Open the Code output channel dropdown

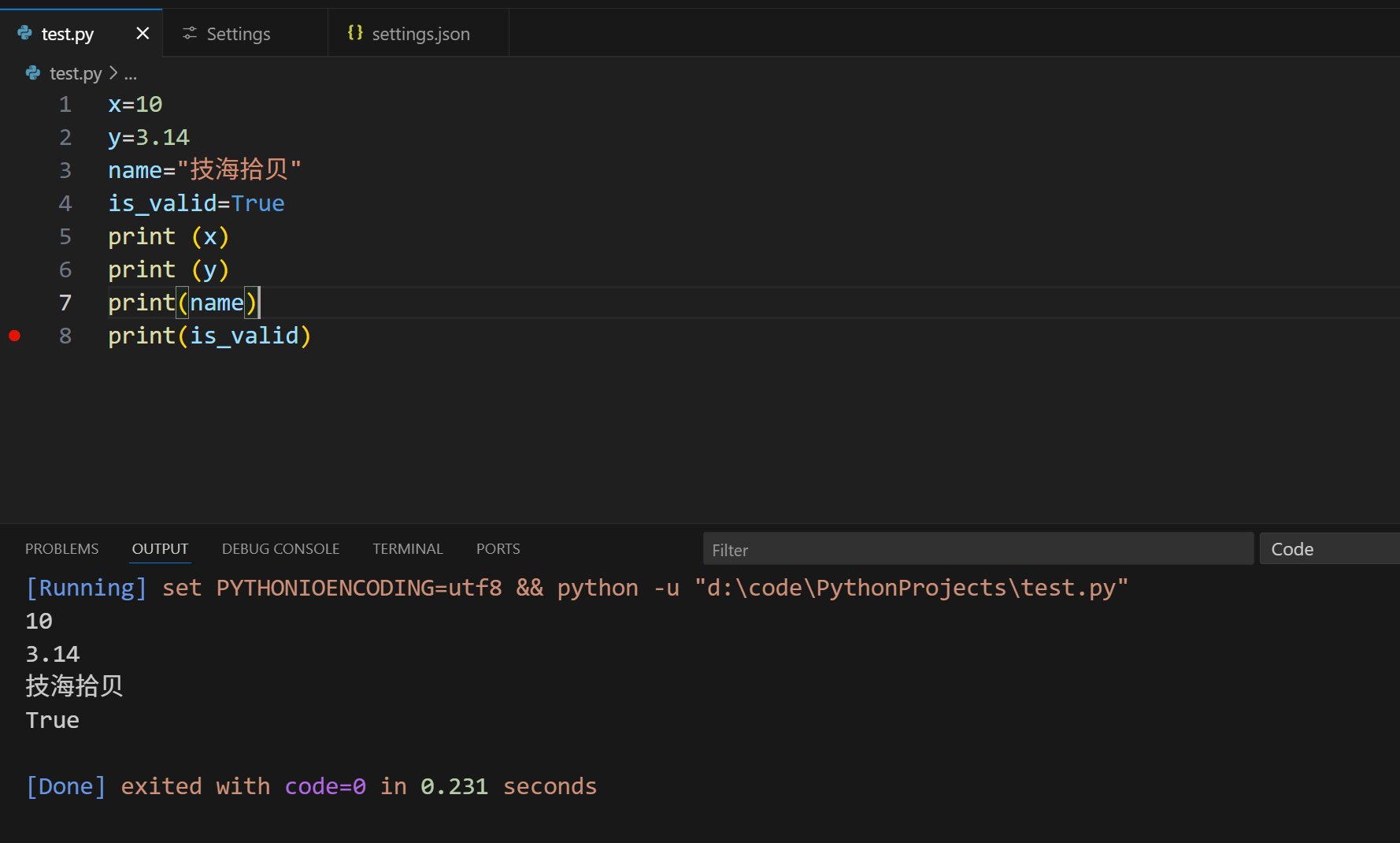[1330, 549]
